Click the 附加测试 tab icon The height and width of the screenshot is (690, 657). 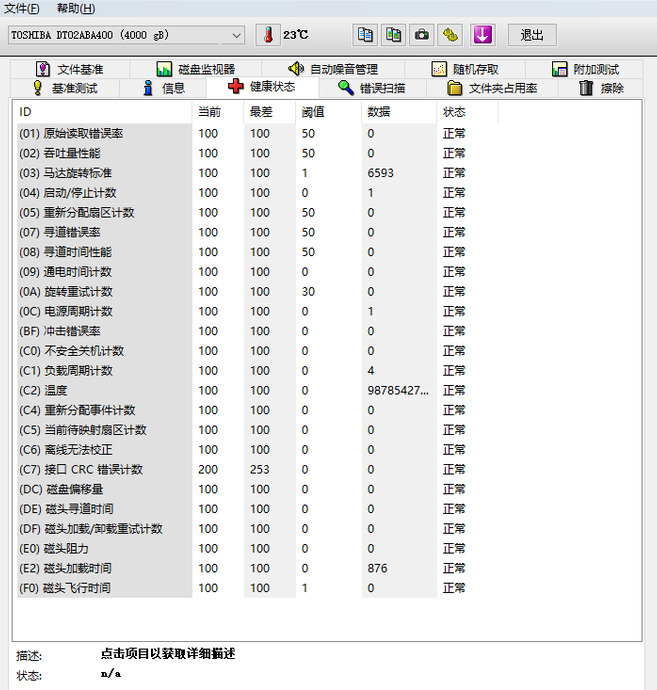[x=560, y=69]
